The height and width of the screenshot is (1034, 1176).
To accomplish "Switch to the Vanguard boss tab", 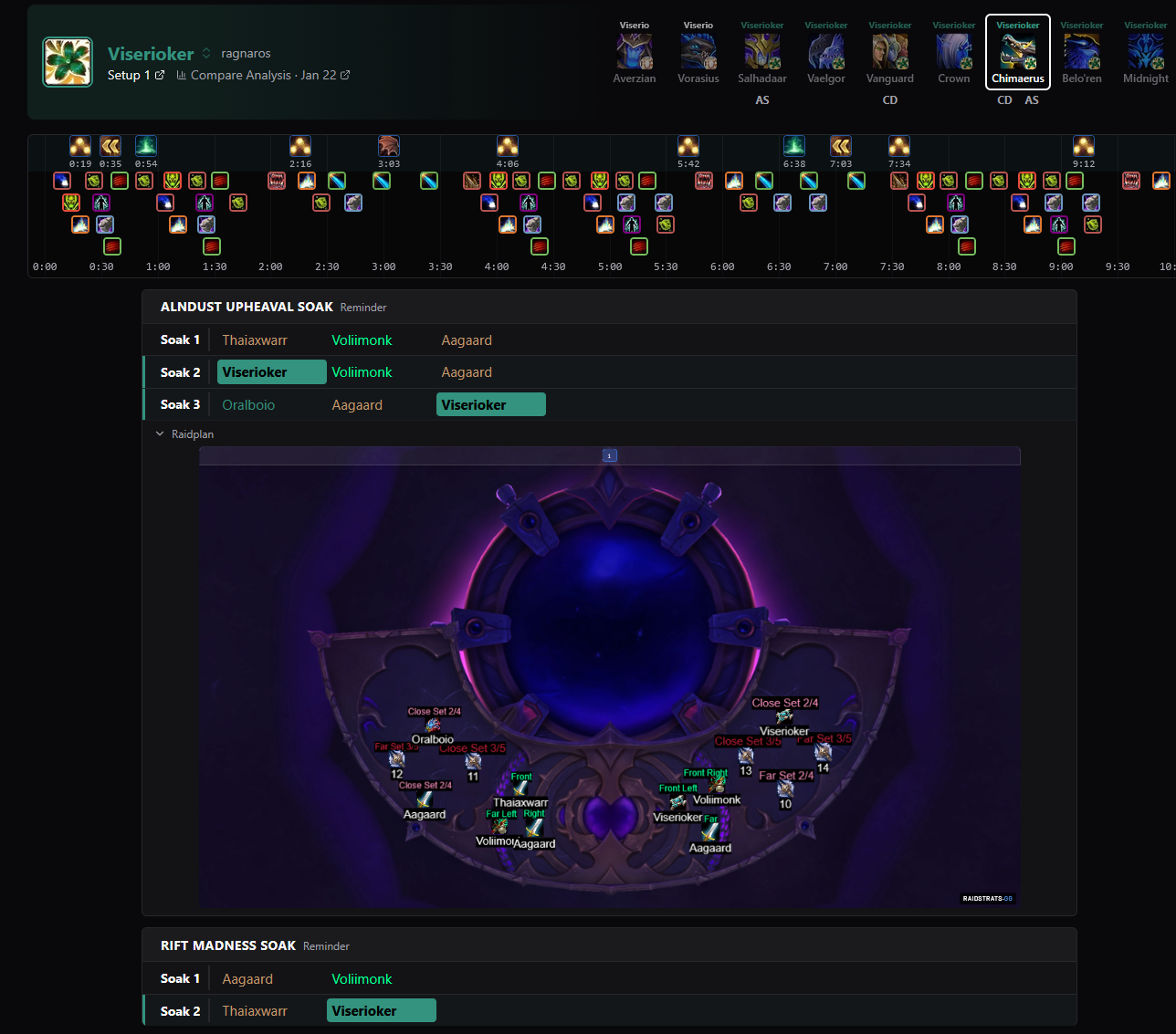I will (889, 53).
